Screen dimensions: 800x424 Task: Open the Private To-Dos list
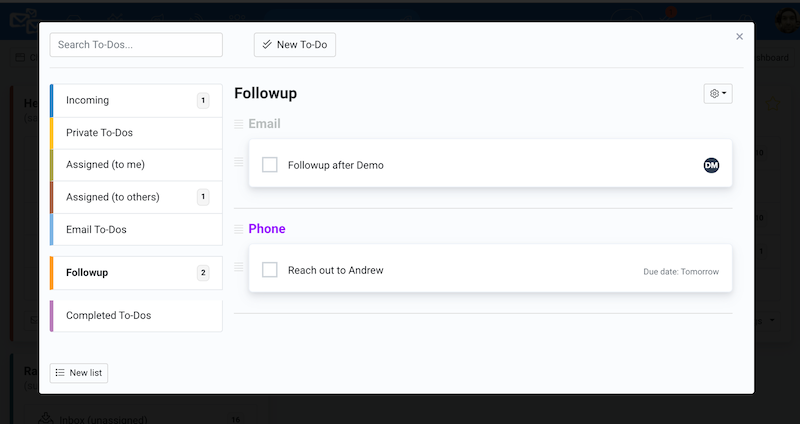click(136, 133)
